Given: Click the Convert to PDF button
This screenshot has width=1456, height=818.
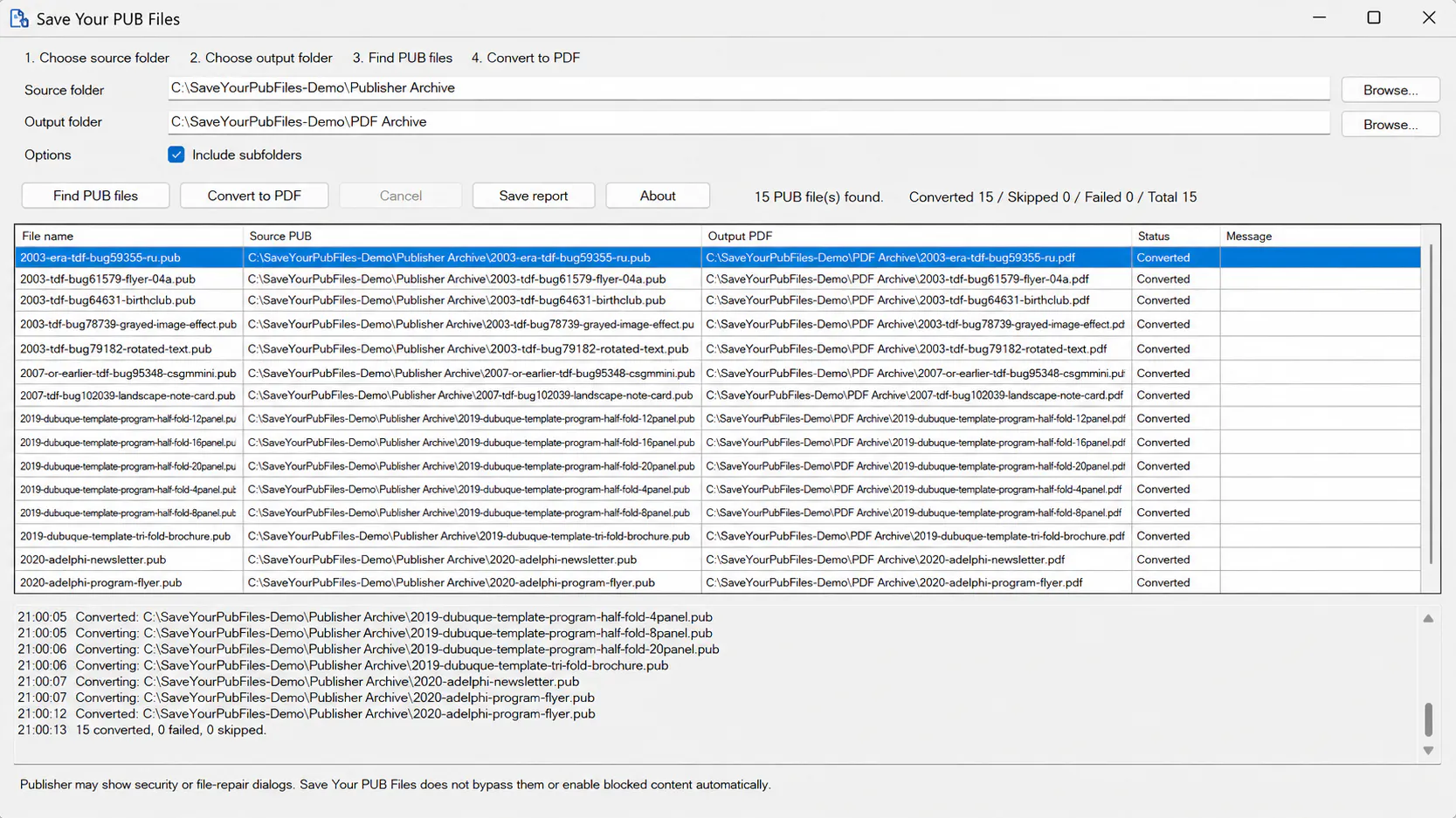Looking at the screenshot, I should (x=254, y=196).
